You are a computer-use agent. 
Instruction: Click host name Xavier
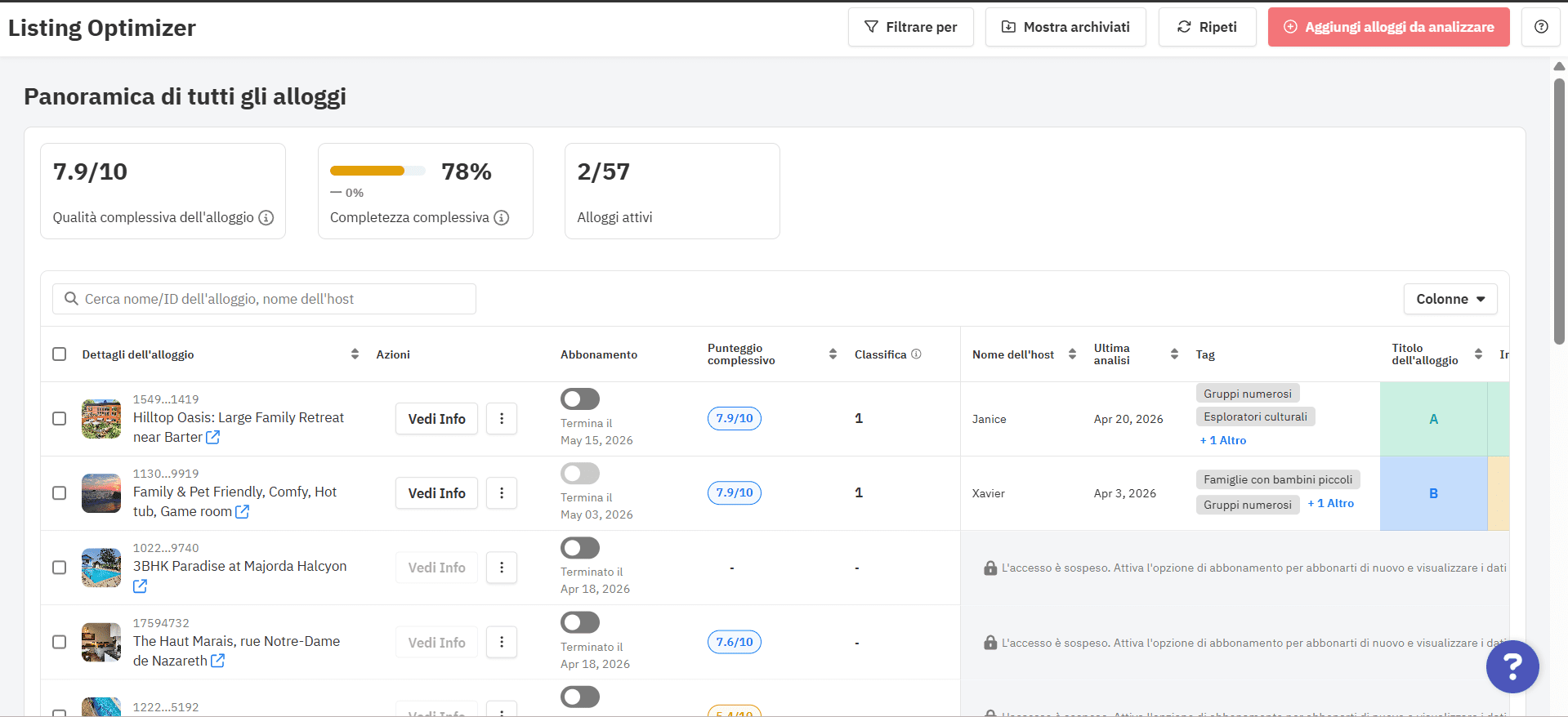(x=988, y=493)
